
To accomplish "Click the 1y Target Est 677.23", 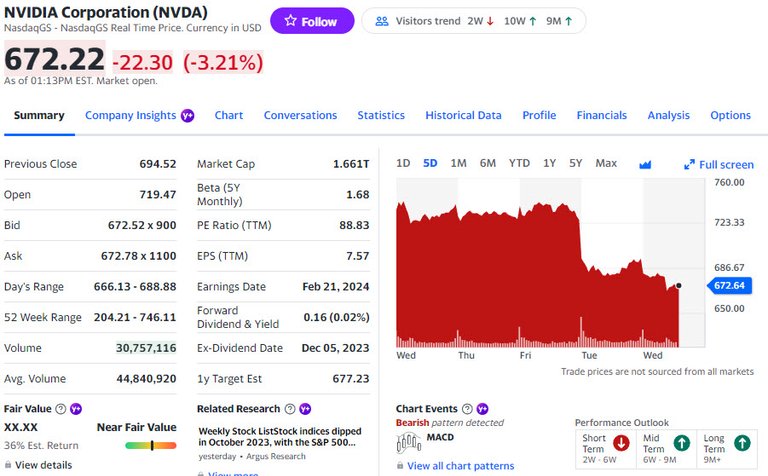I will tap(351, 379).
